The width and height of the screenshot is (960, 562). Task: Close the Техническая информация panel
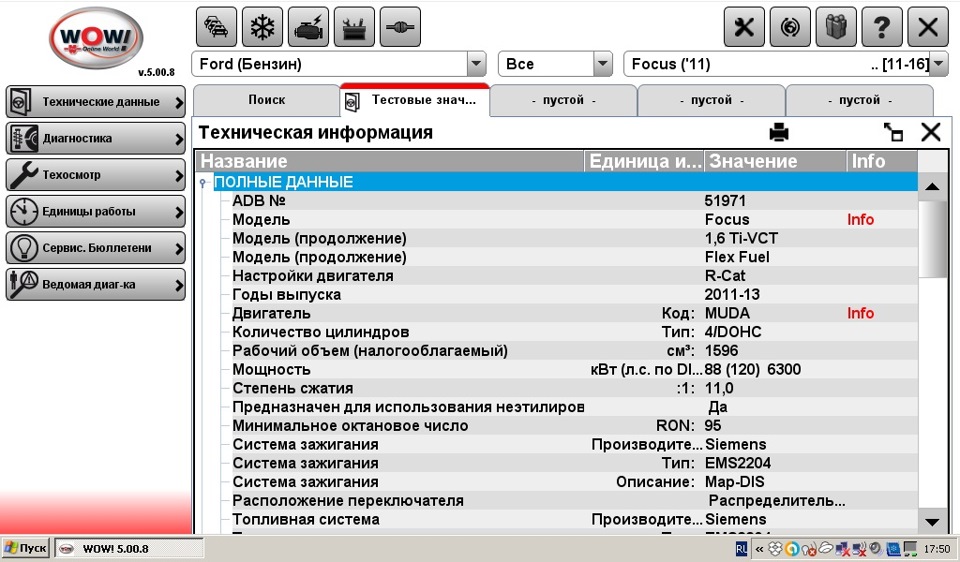coord(931,132)
